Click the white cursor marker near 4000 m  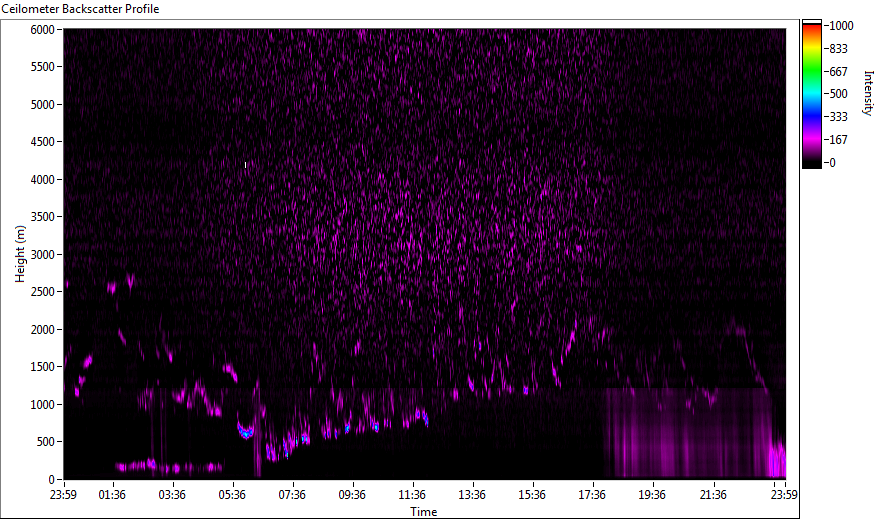(245, 165)
